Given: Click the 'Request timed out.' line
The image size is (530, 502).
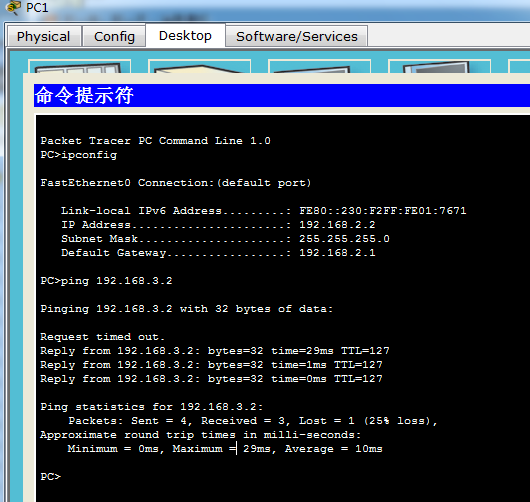Looking at the screenshot, I should coord(102,337).
